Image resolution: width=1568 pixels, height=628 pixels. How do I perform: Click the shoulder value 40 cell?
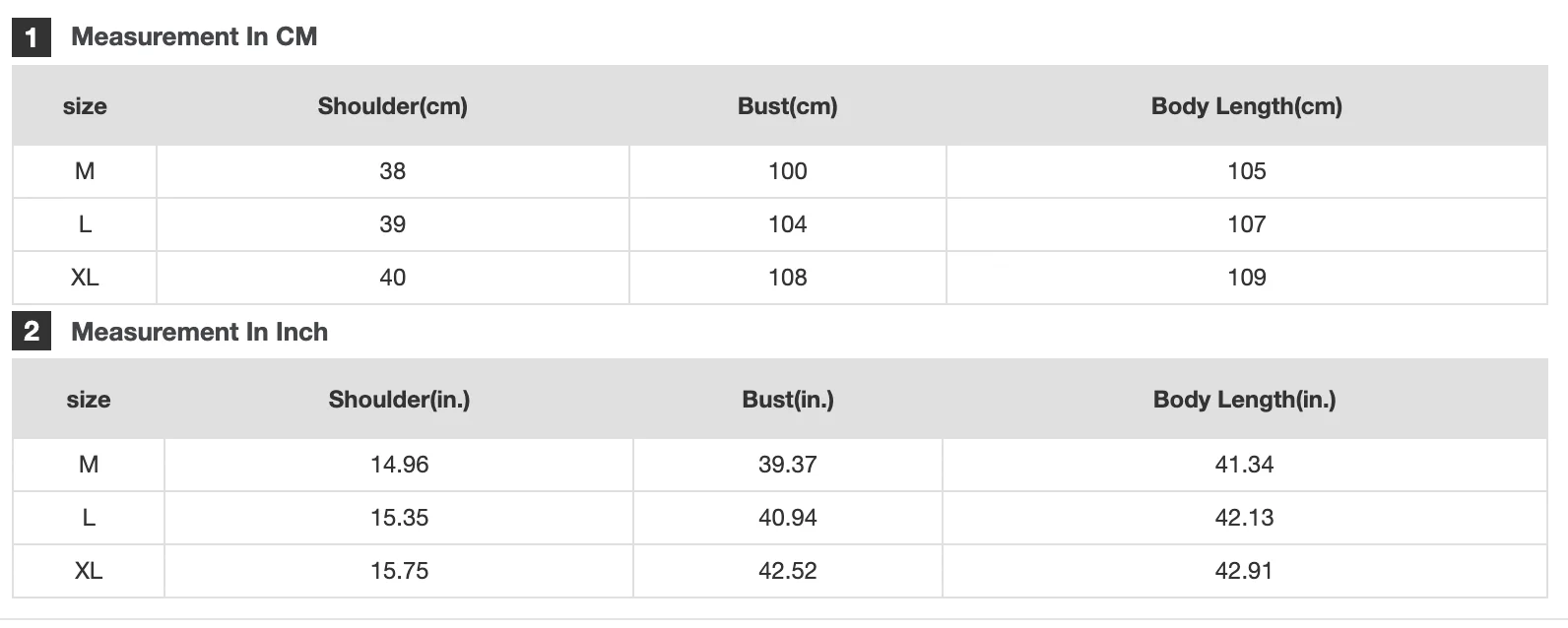click(x=392, y=278)
